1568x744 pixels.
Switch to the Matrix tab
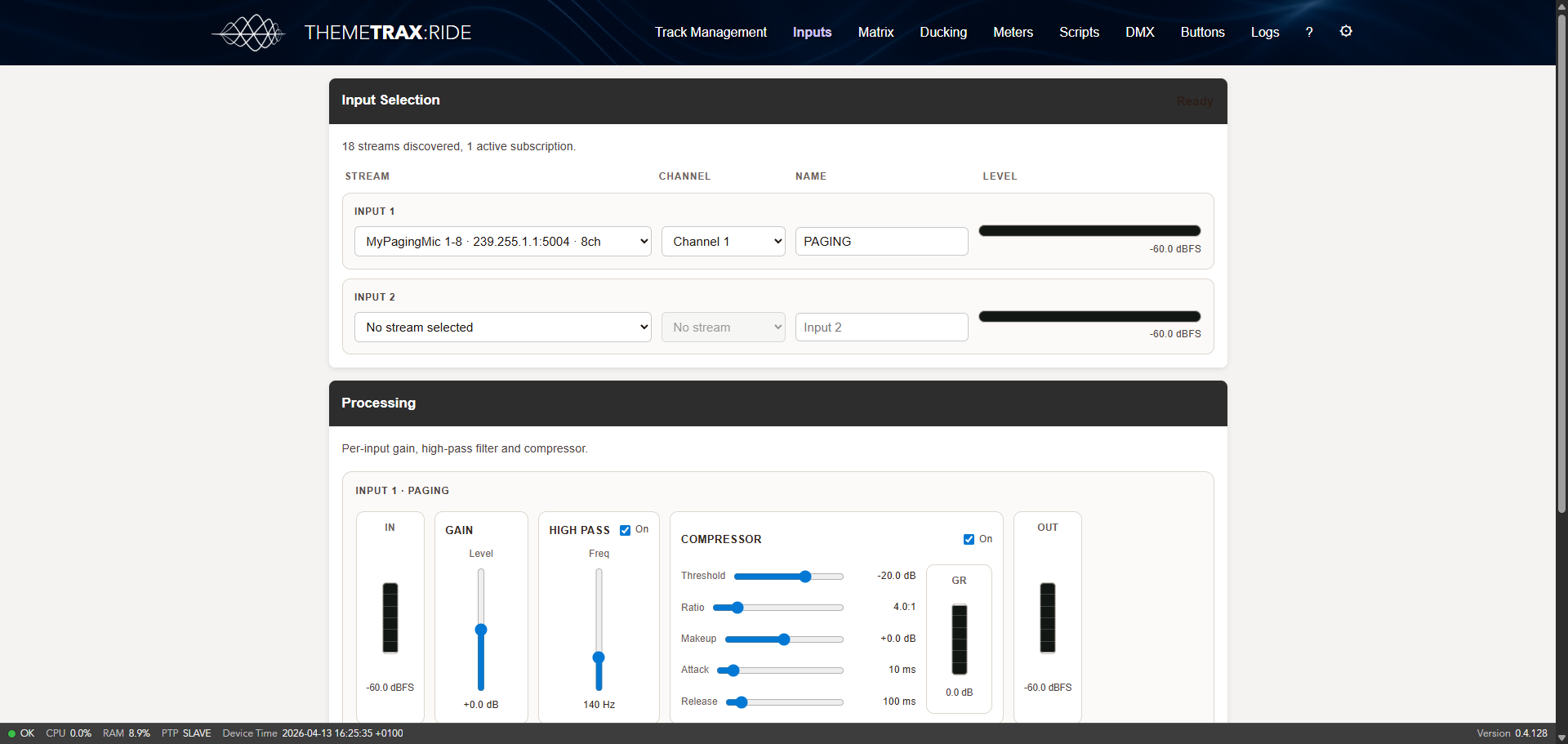[875, 32]
